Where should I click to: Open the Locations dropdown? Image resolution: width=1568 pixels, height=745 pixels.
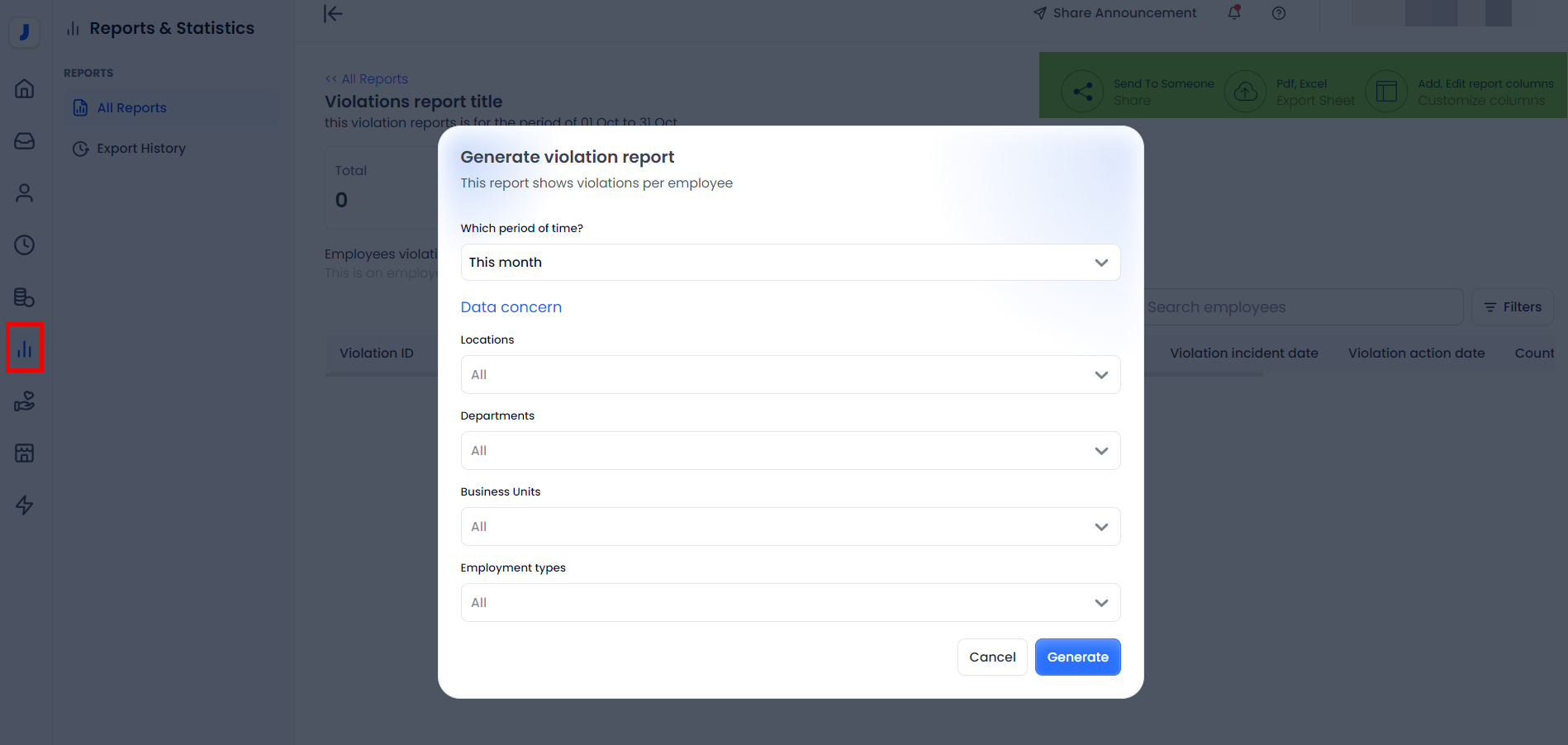[790, 375]
